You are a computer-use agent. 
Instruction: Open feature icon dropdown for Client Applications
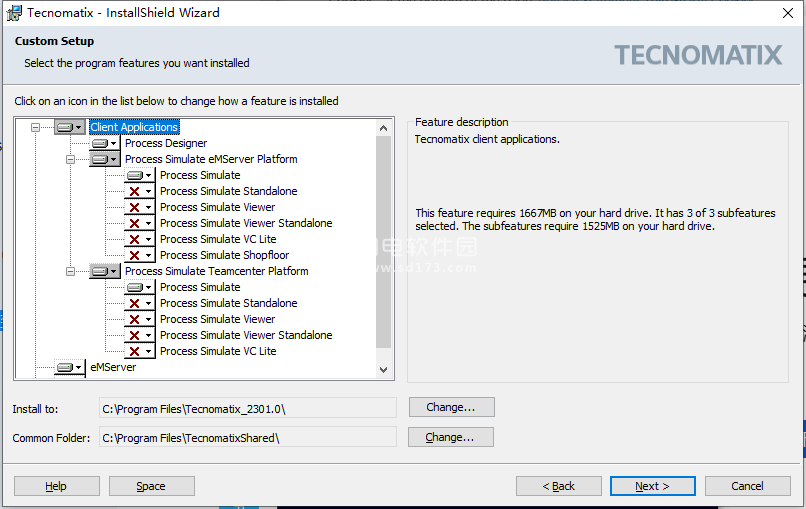pos(70,127)
